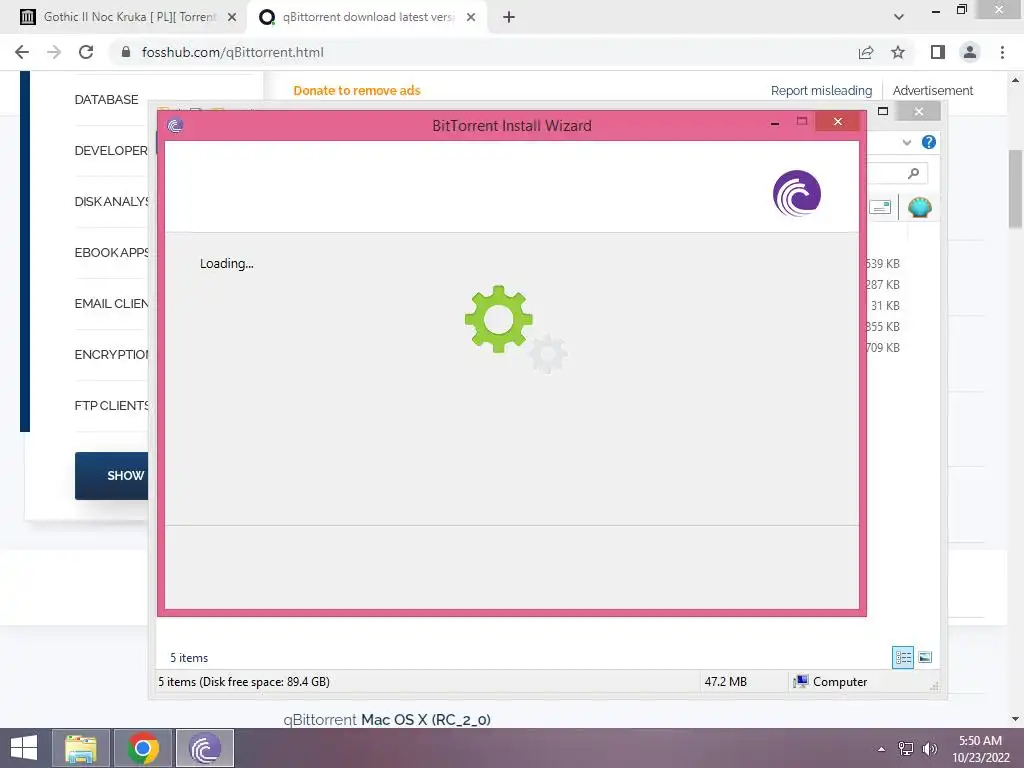
Task: Switch explorer to details view
Action: [903, 657]
